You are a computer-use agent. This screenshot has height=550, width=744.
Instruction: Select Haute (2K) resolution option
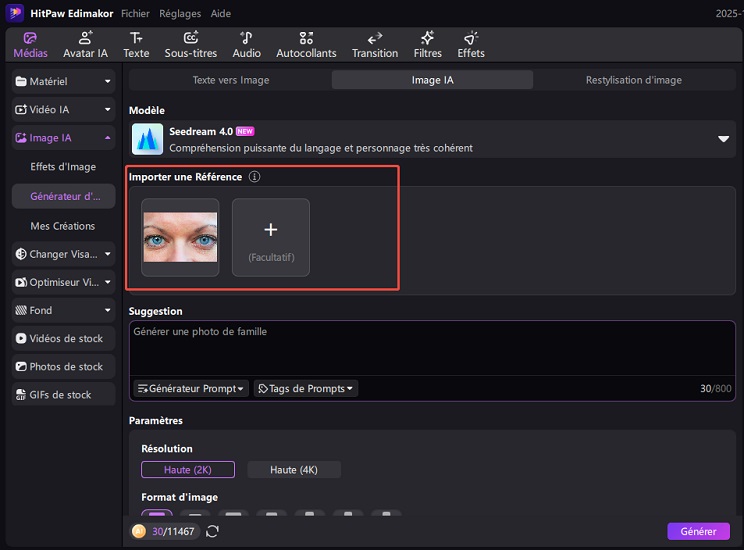tap(188, 470)
